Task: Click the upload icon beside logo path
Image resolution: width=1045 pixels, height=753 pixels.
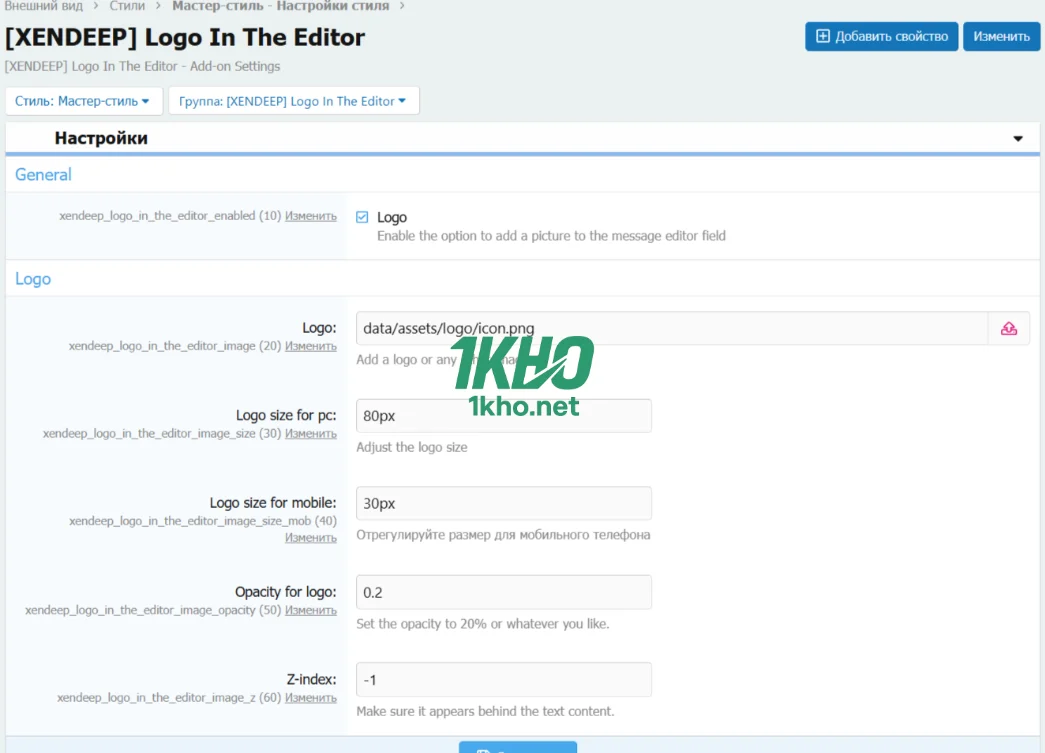Action: (x=1008, y=328)
